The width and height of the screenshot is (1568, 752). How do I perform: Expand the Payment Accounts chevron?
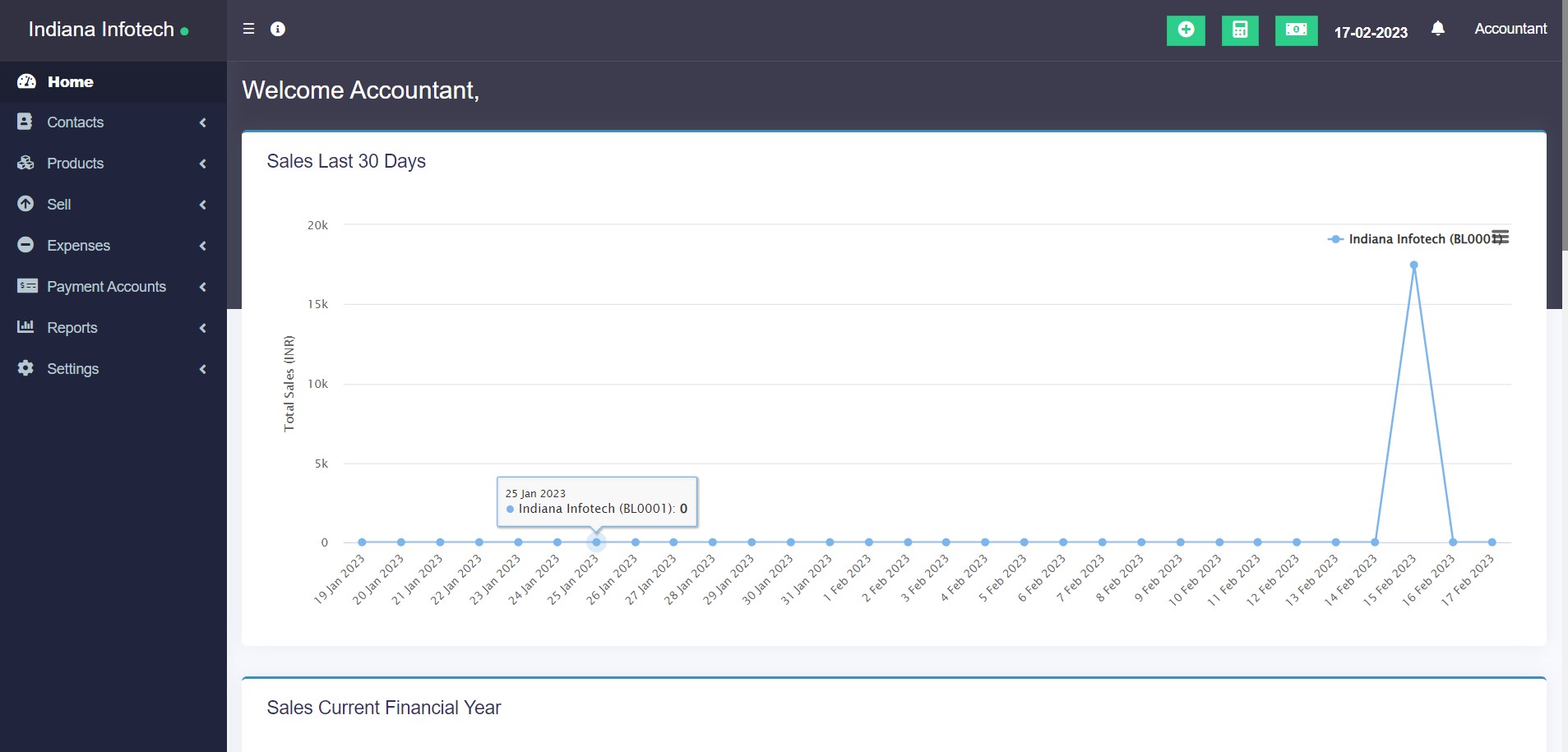click(202, 287)
